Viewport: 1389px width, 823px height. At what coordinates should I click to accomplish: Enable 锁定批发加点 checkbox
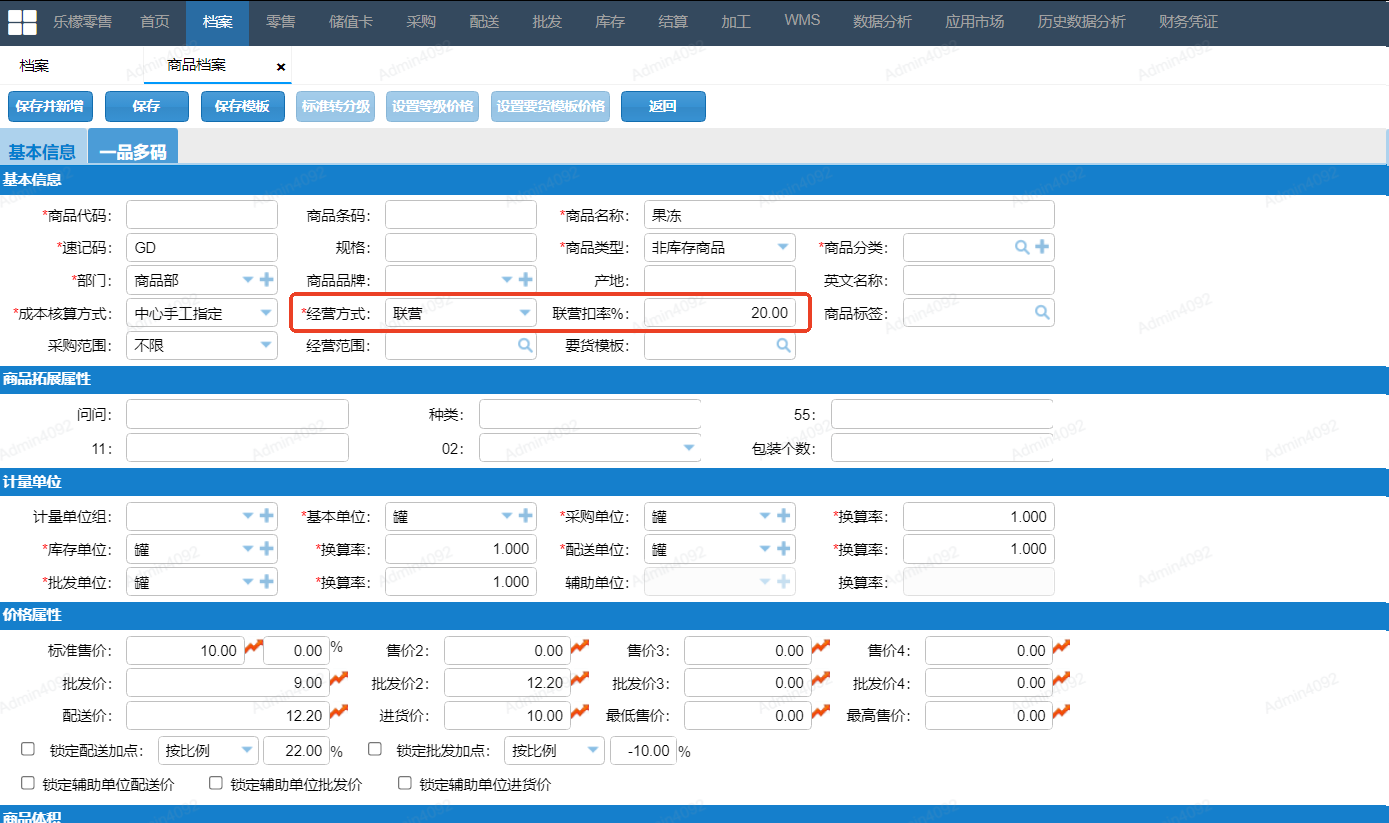coord(375,749)
